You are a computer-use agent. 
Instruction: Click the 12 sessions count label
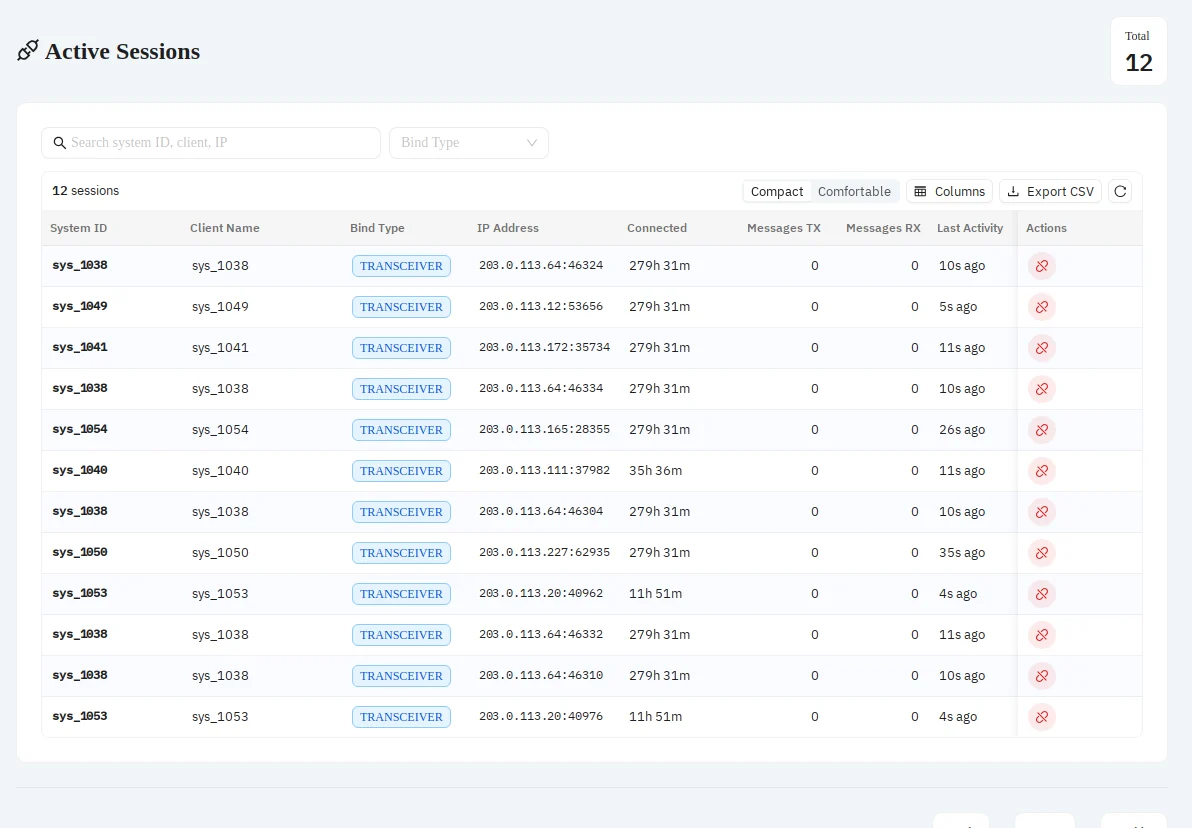pos(86,191)
